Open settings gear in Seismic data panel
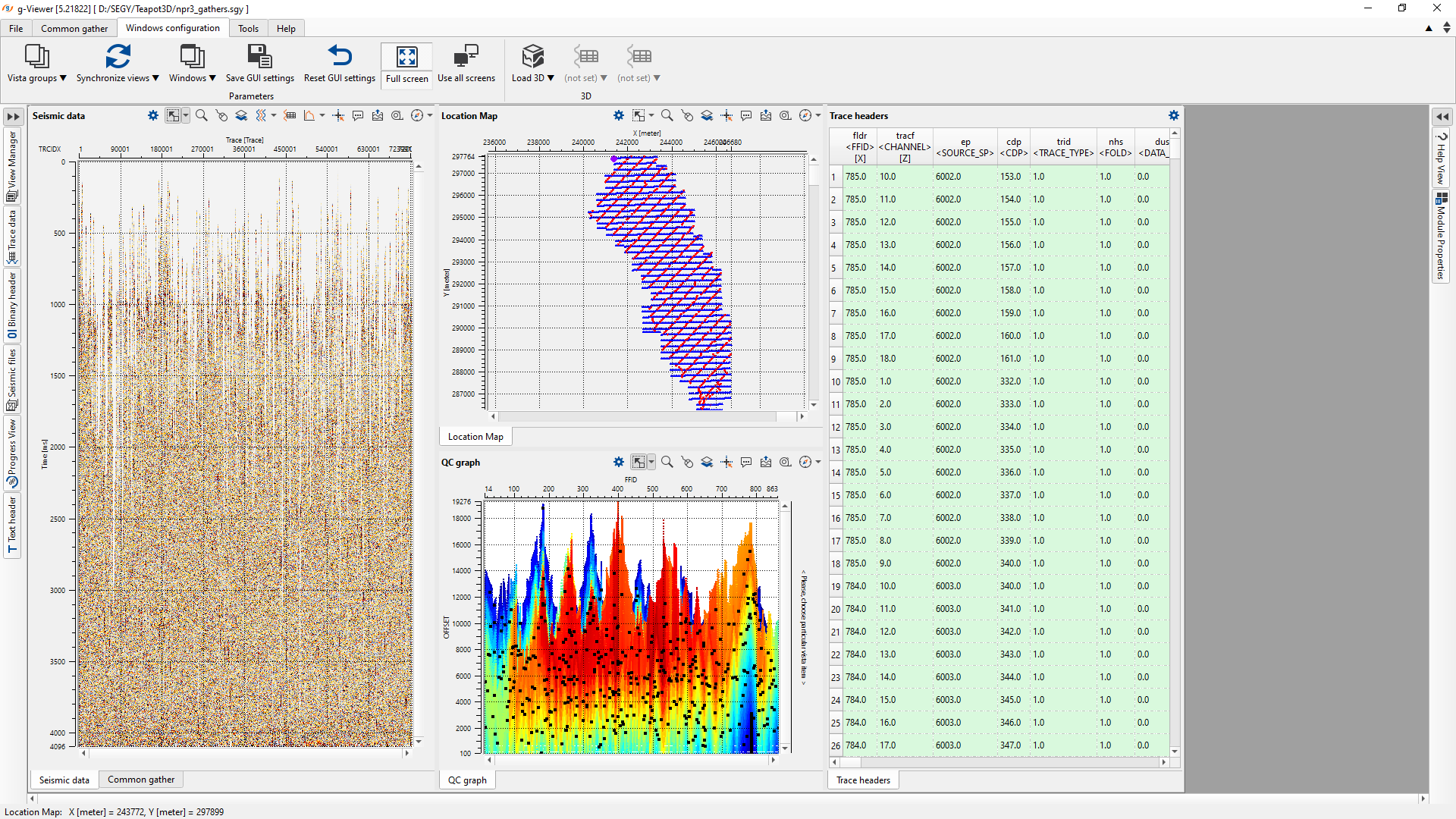Image resolution: width=1456 pixels, height=819 pixels. (x=153, y=115)
